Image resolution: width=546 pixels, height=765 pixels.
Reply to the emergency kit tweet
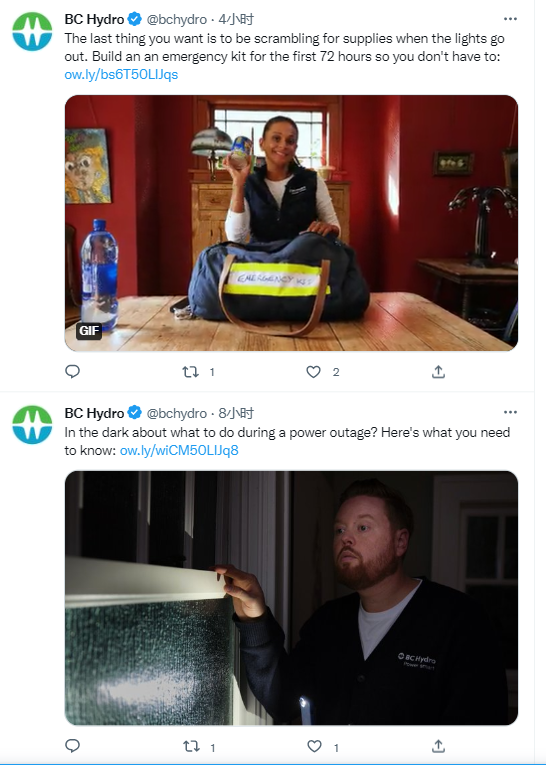[72, 372]
